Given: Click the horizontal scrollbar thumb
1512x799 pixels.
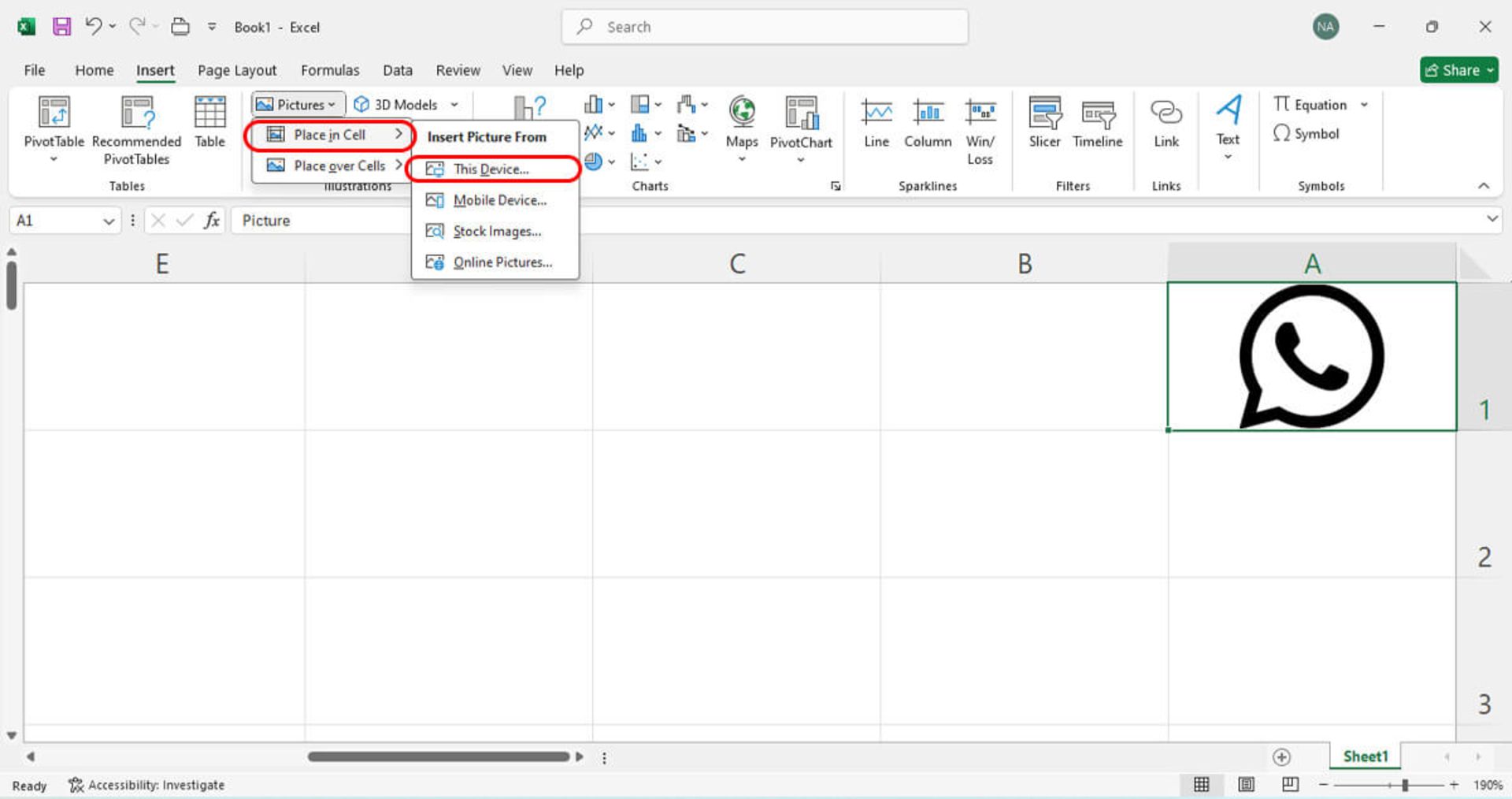Looking at the screenshot, I should 439,756.
